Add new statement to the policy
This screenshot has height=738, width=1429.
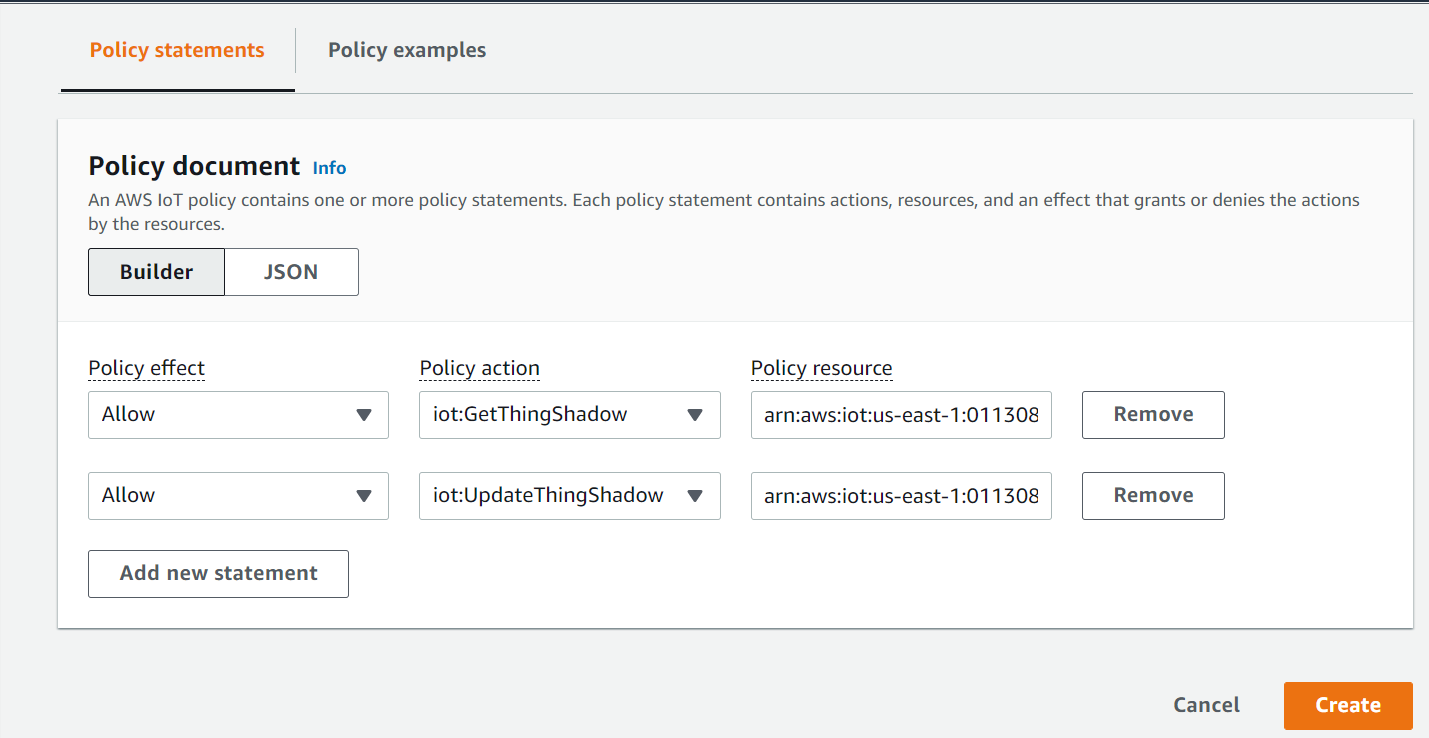[218, 574]
